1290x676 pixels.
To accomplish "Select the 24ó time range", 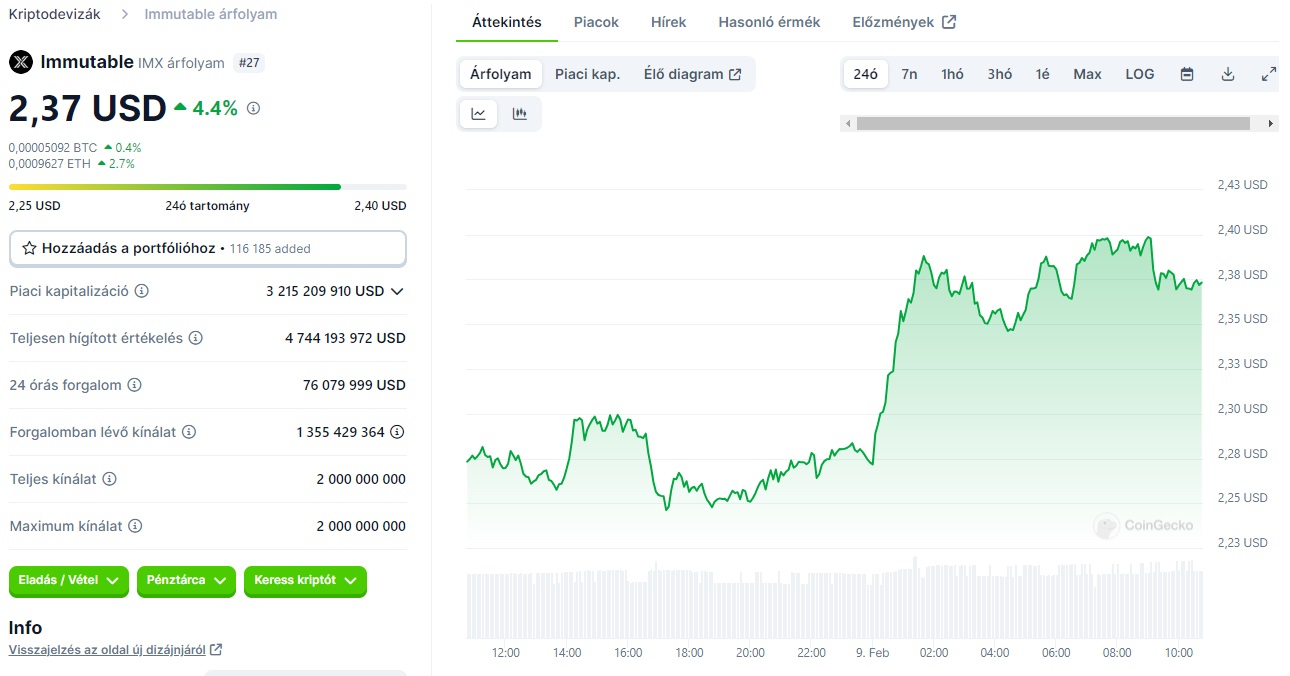I will (x=866, y=74).
